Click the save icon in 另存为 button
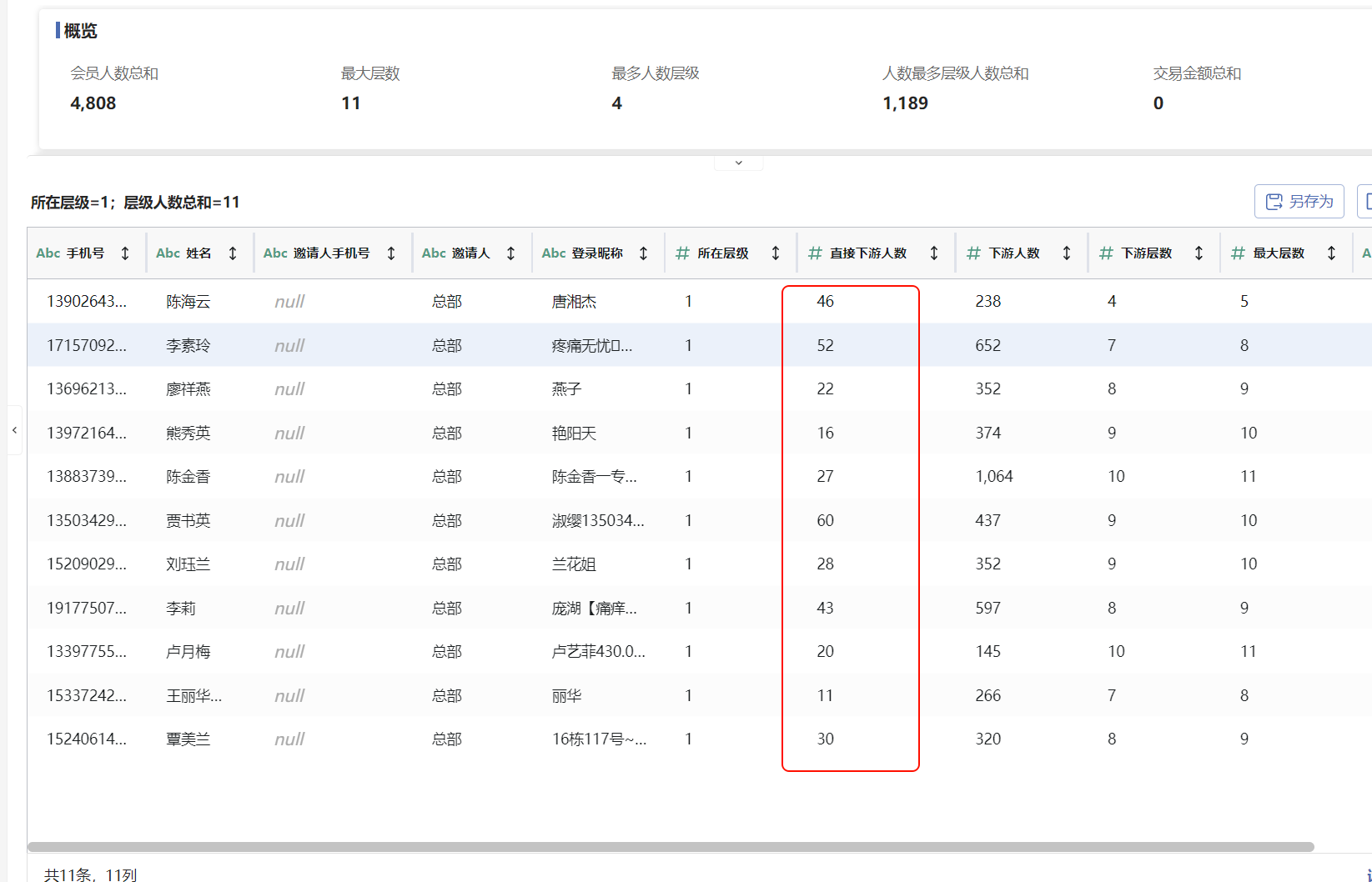 coord(1274,202)
